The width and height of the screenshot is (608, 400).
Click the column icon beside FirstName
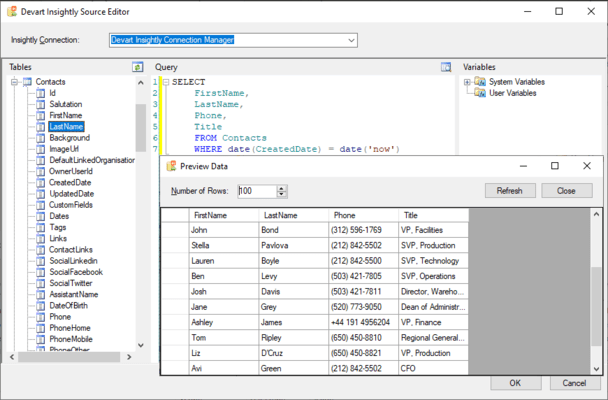coord(41,116)
